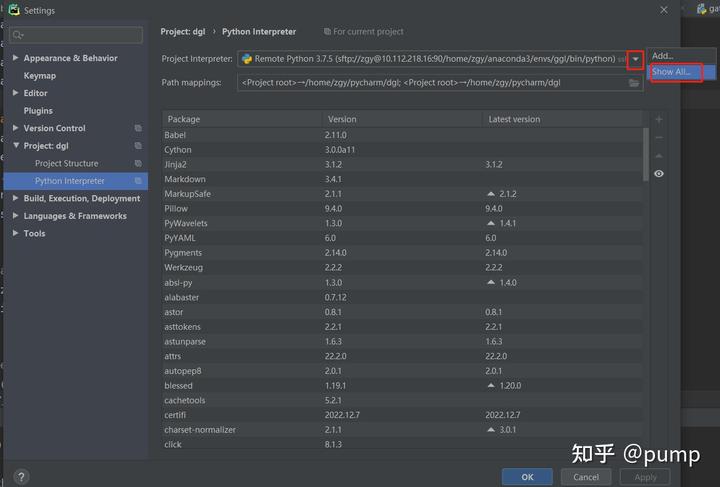Expand the Editor section
The width and height of the screenshot is (720, 487).
point(15,93)
